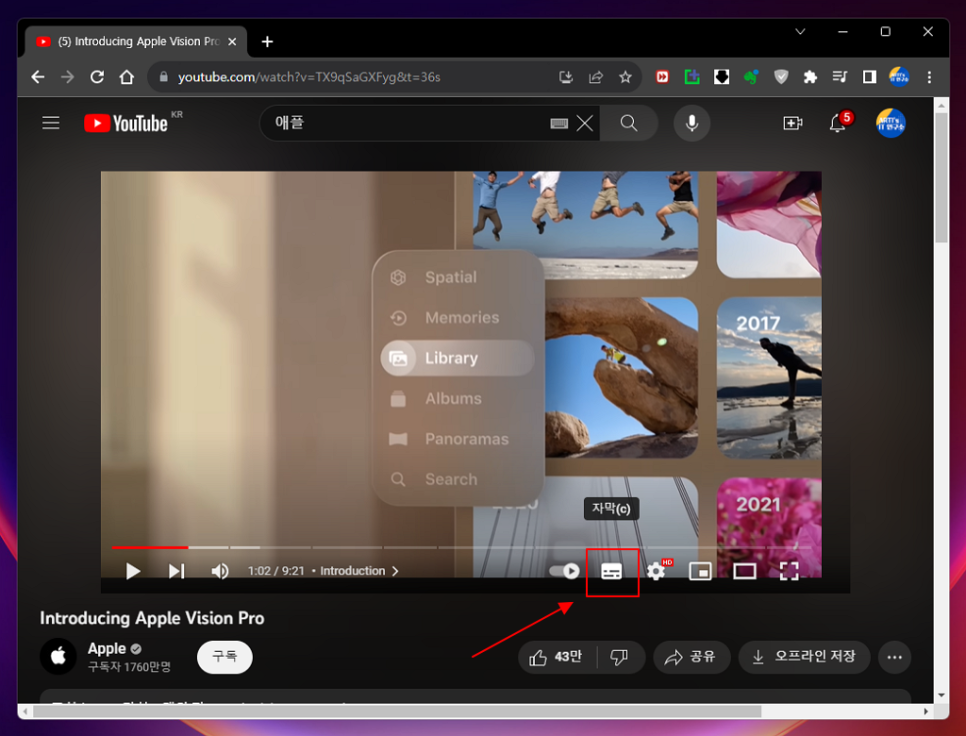This screenshot has height=736, width=966.
Task: Start voice search with the microphone
Action: tap(692, 123)
